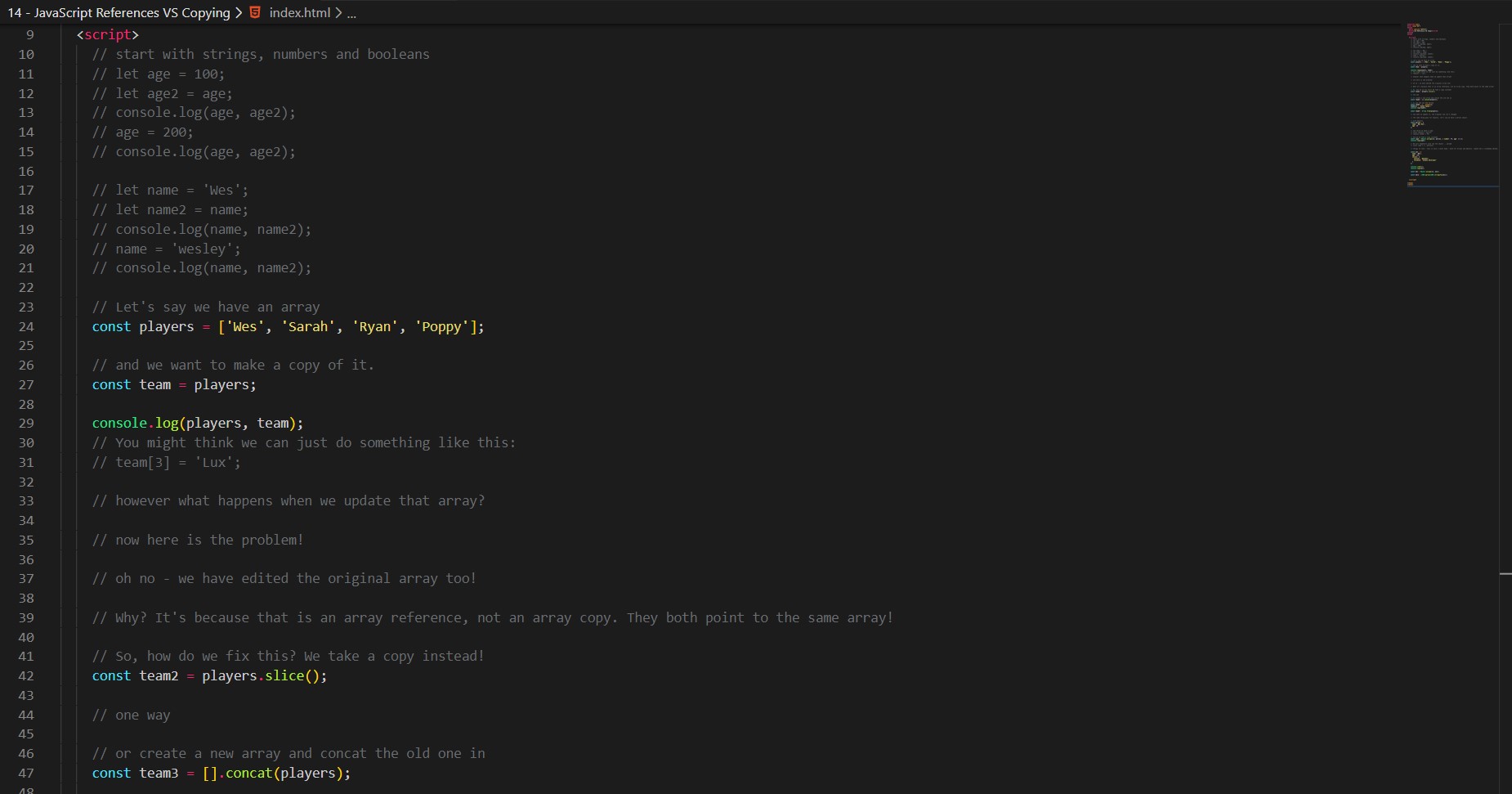Click line number 24 in gutter
Screen dimensions: 1512x794
coord(26,326)
